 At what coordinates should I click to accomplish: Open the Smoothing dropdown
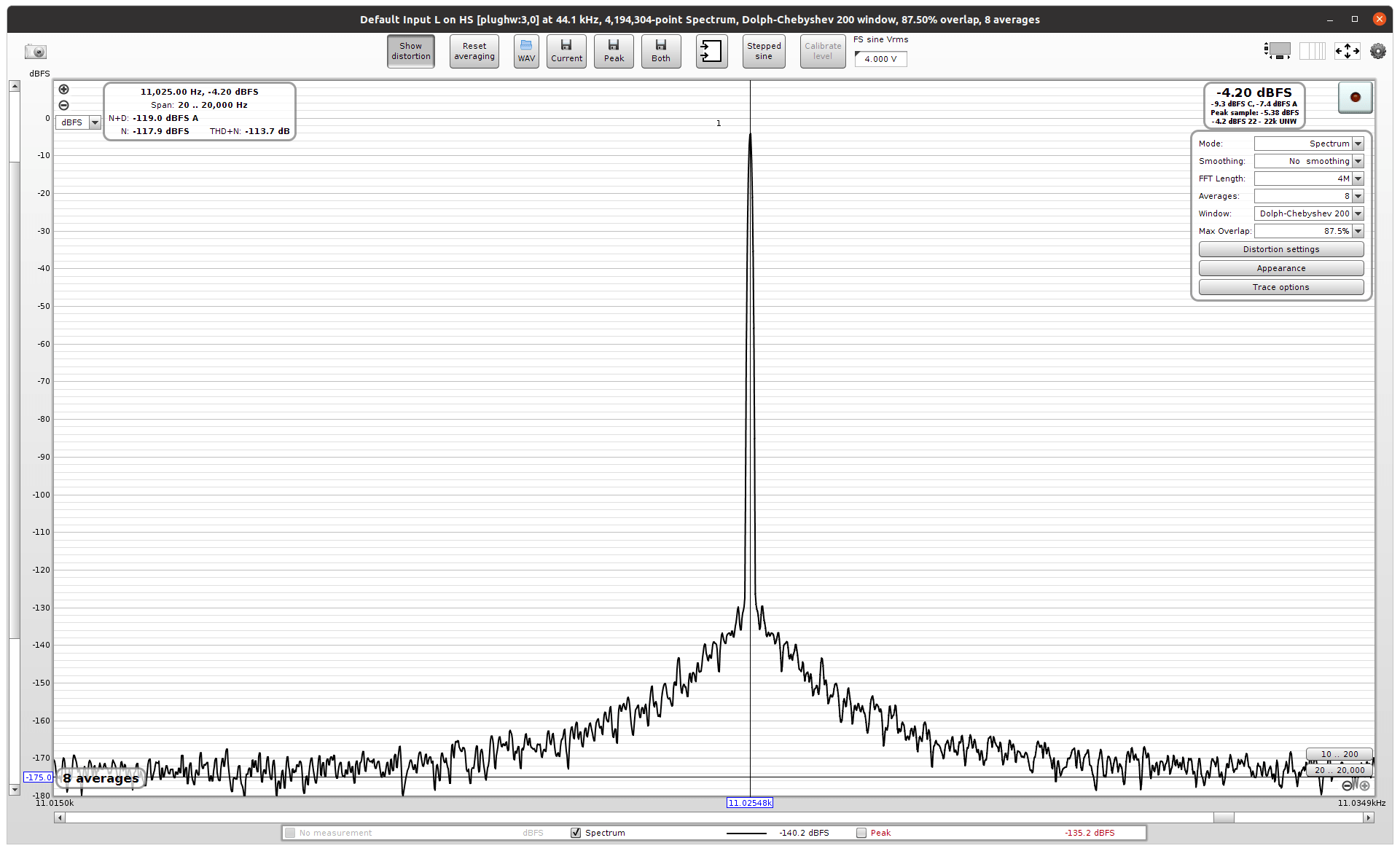click(x=1309, y=161)
